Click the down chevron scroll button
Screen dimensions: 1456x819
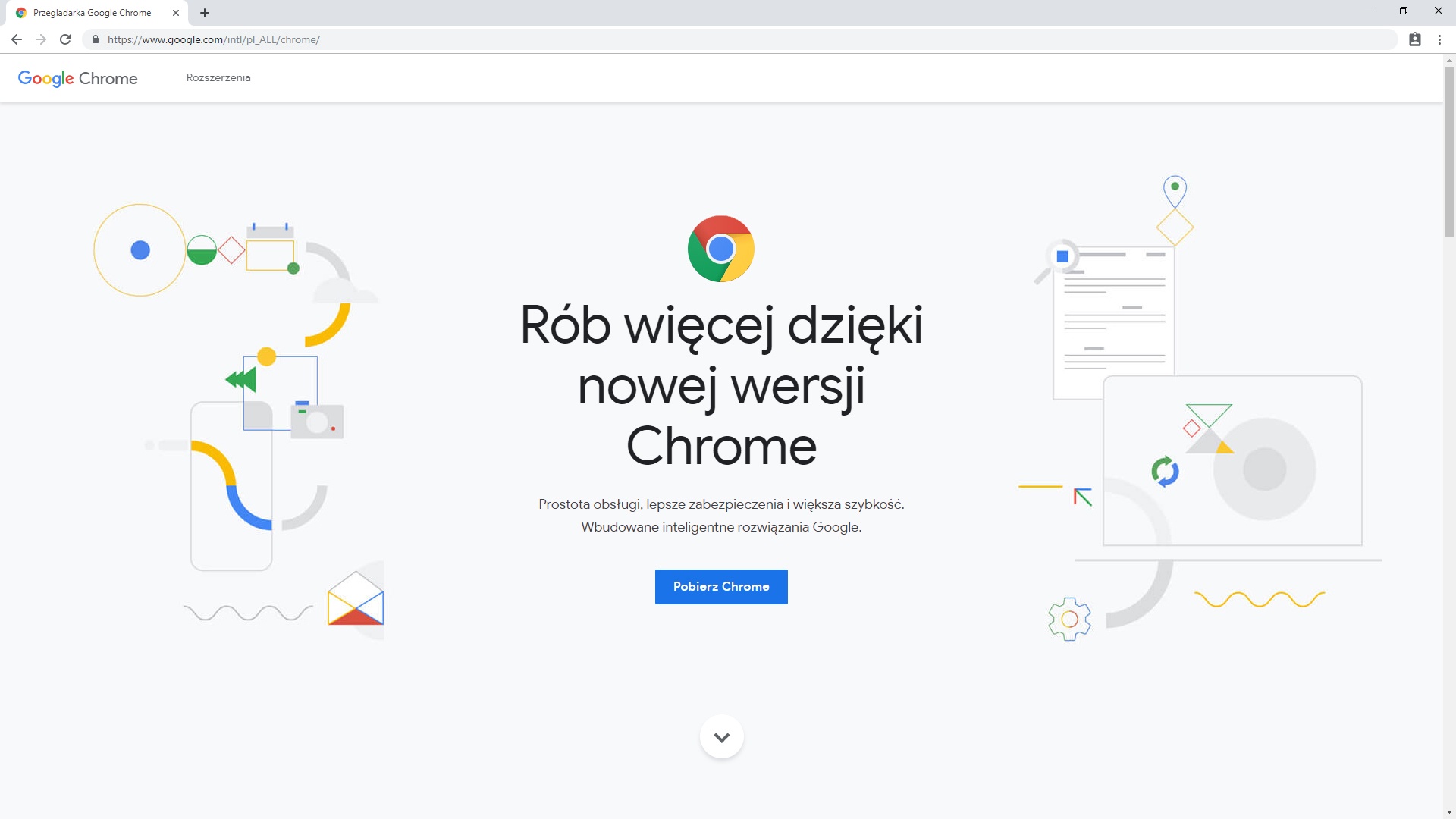pos(722,737)
